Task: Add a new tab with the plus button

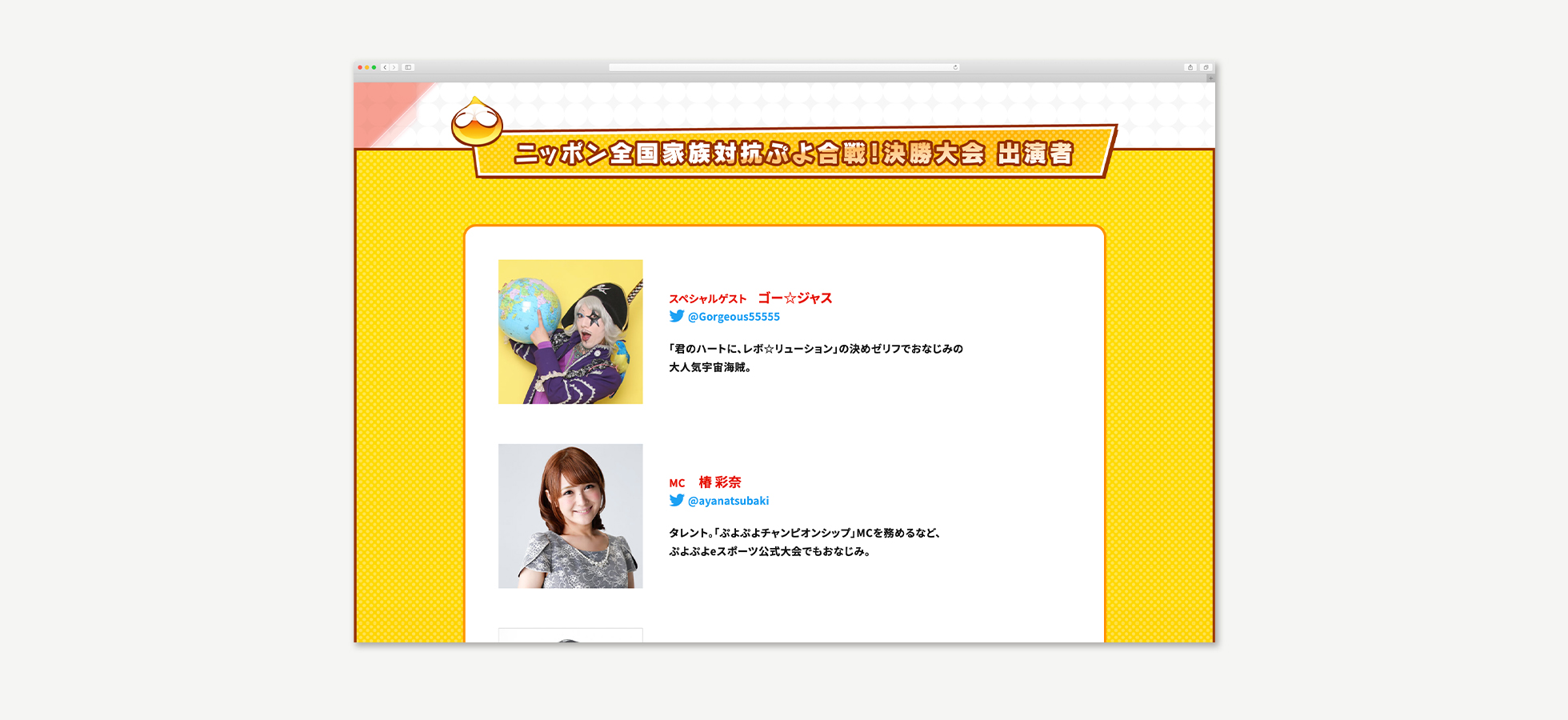Action: click(1210, 78)
